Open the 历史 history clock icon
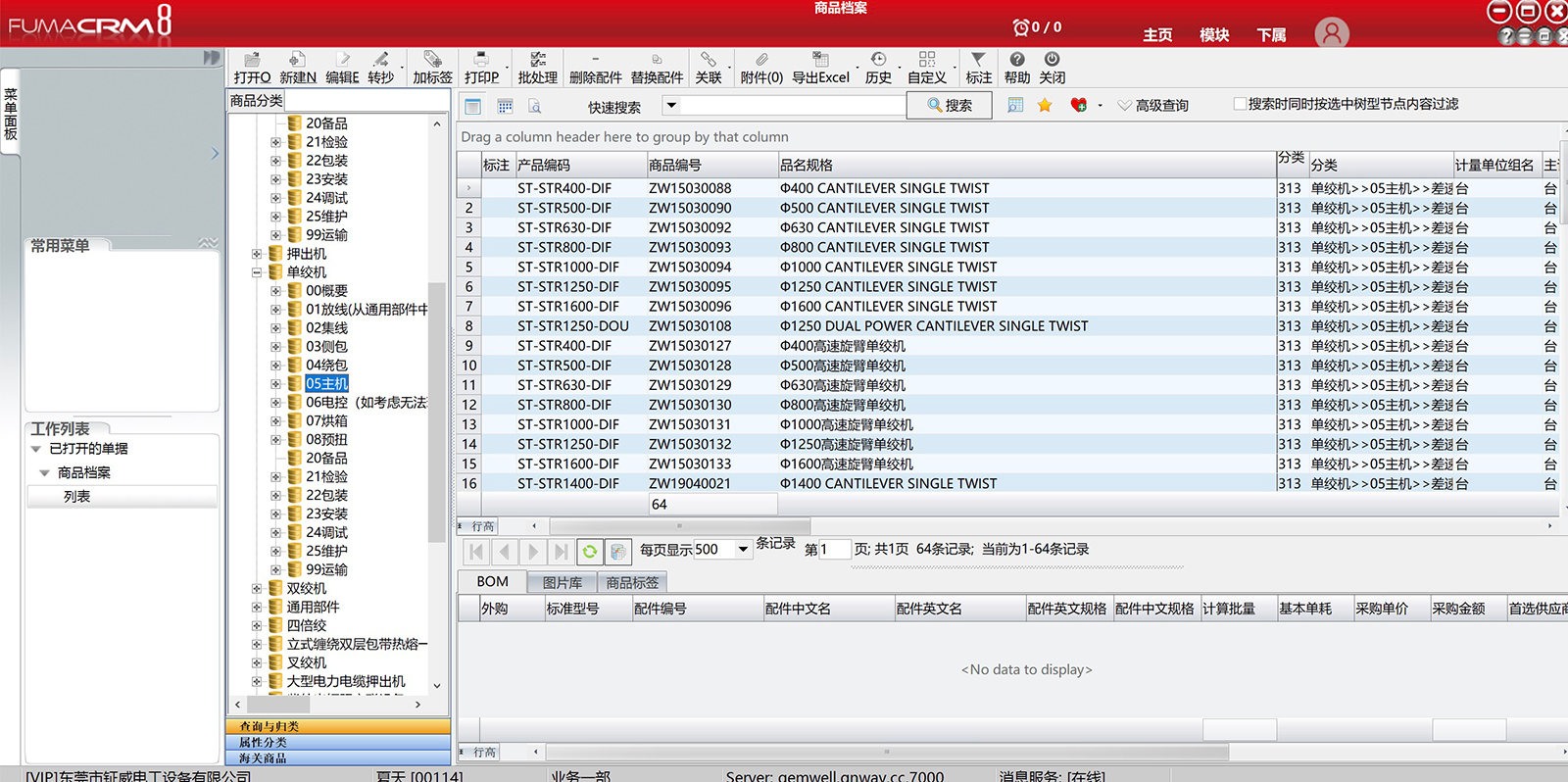Image resolution: width=1568 pixels, height=782 pixels. point(878,61)
